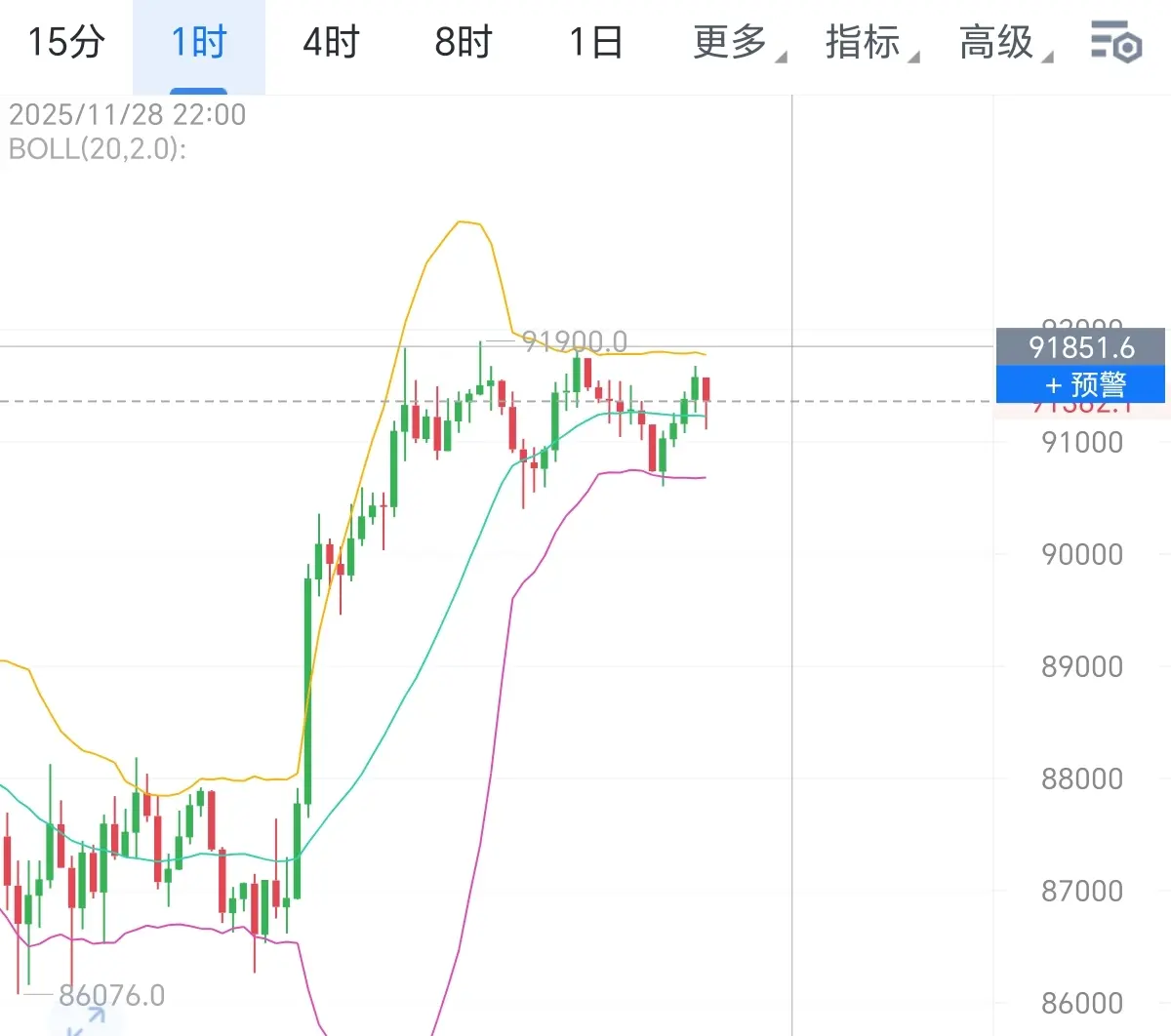The width and height of the screenshot is (1171, 1036).
Task: Tap the + 预警 alert button
Action: point(1080,384)
